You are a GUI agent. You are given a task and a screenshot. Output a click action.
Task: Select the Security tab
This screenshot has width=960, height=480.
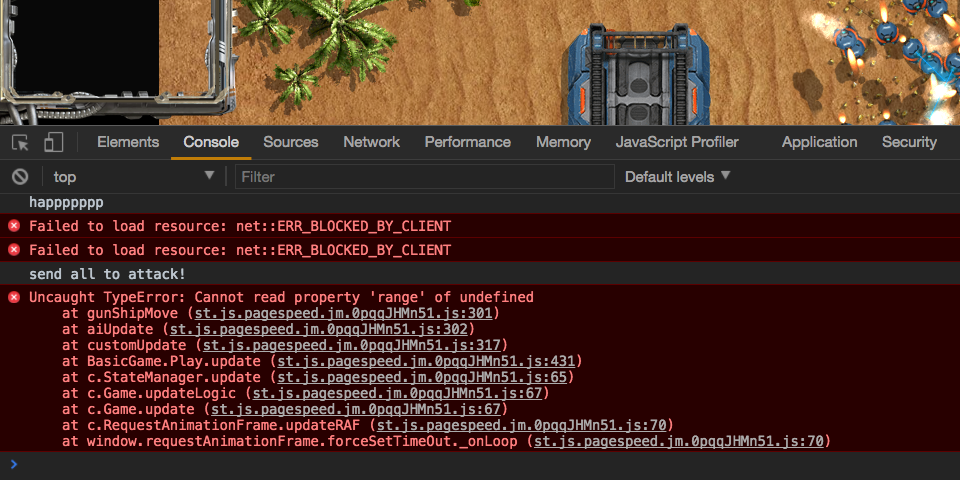coord(909,142)
